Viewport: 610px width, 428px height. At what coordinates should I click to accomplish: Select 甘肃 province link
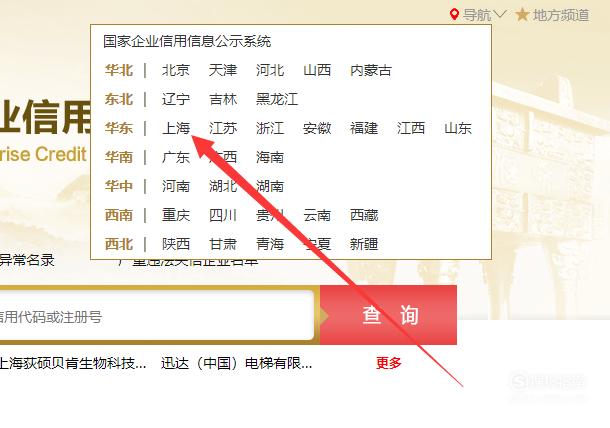223,244
